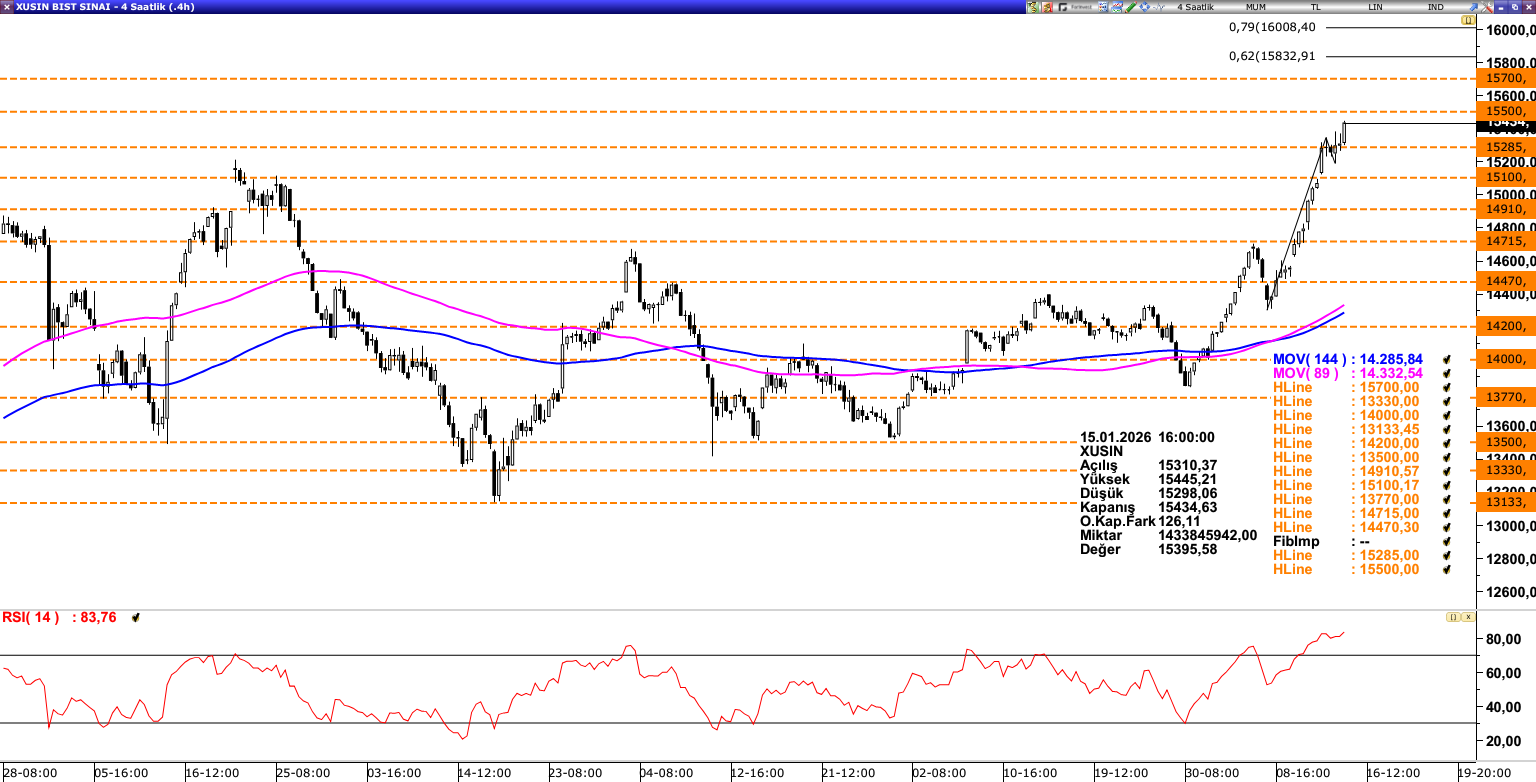This screenshot has width=1536, height=782.
Task: Toggle the FibImp indicator checkmark
Action: click(1445, 541)
